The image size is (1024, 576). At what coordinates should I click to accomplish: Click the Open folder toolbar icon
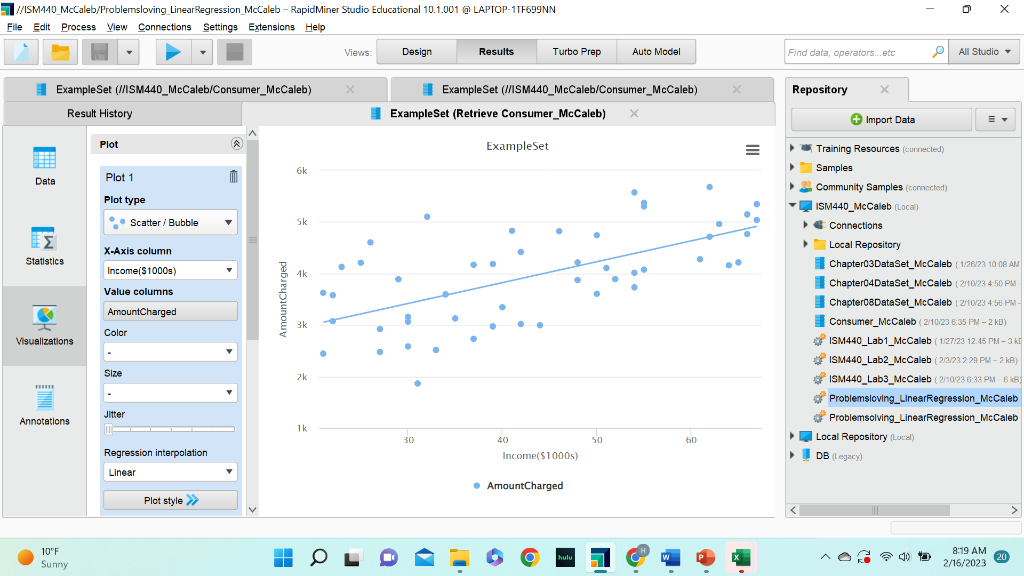coord(60,52)
